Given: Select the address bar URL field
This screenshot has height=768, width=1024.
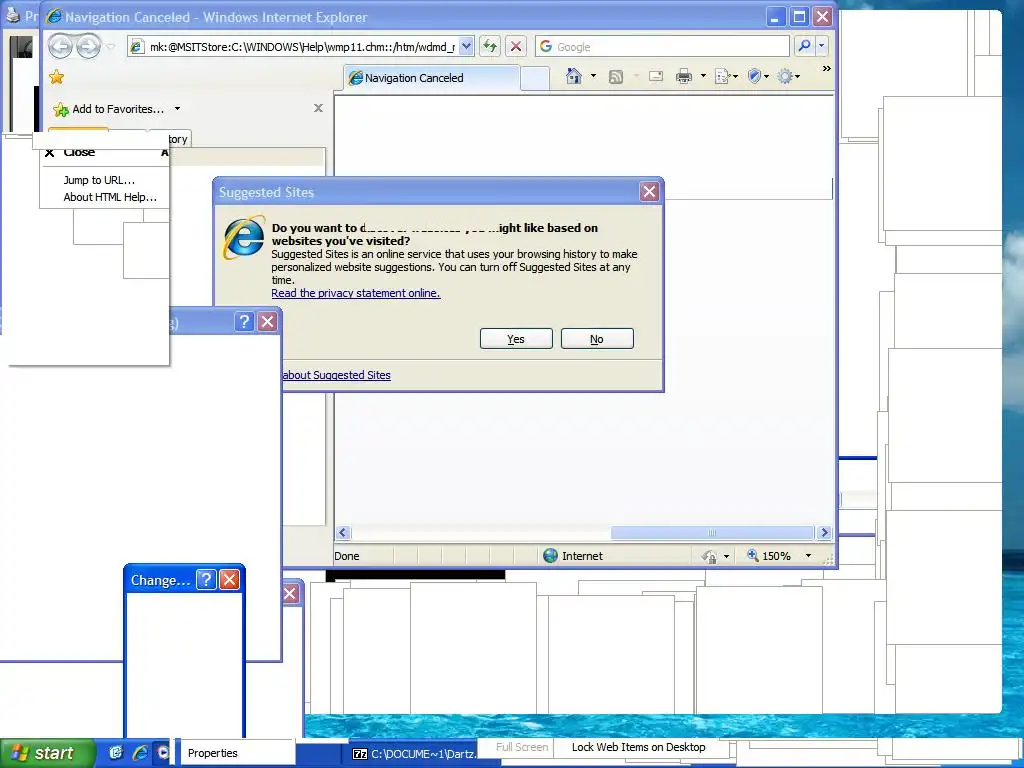Looking at the screenshot, I should pos(302,46).
